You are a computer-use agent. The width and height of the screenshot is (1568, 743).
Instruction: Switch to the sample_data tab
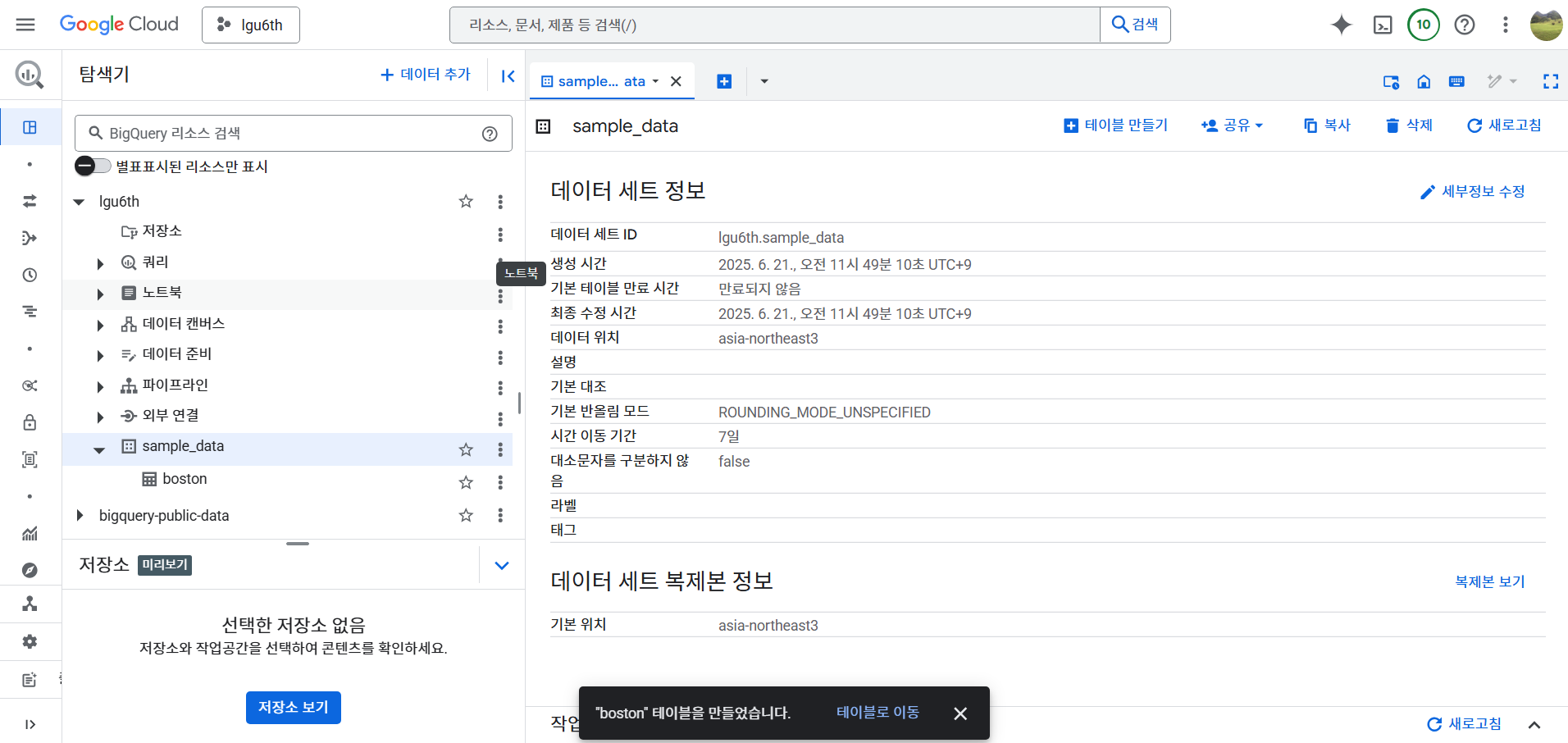point(600,81)
